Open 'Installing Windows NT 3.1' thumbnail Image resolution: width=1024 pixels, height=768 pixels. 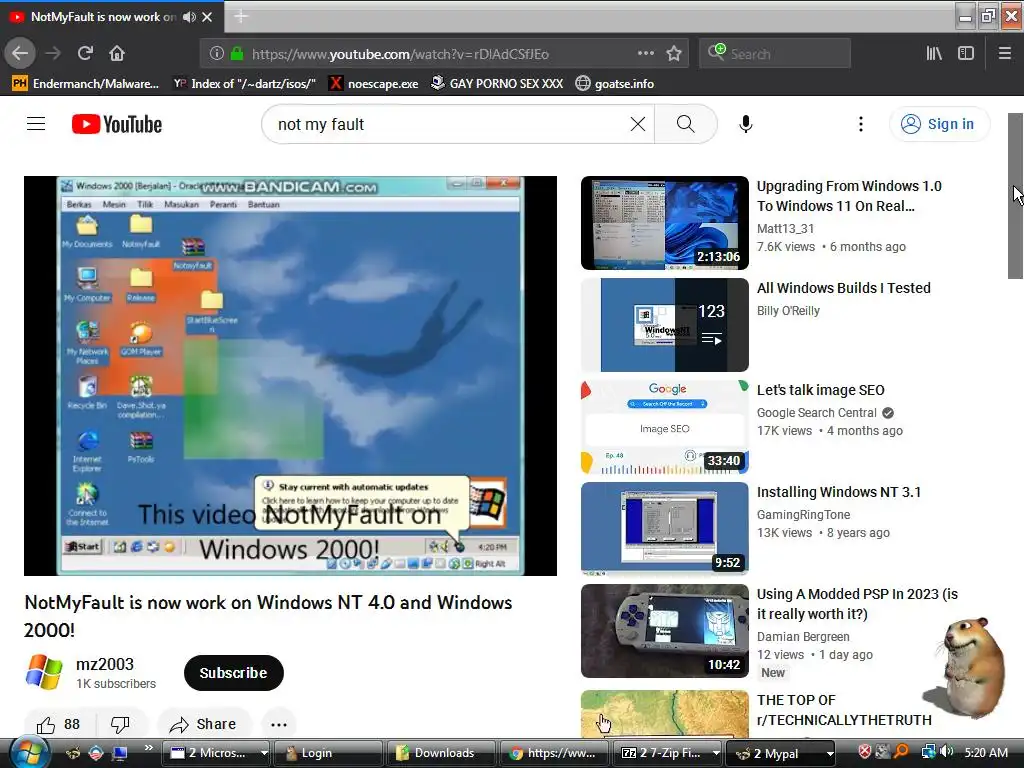(665, 529)
